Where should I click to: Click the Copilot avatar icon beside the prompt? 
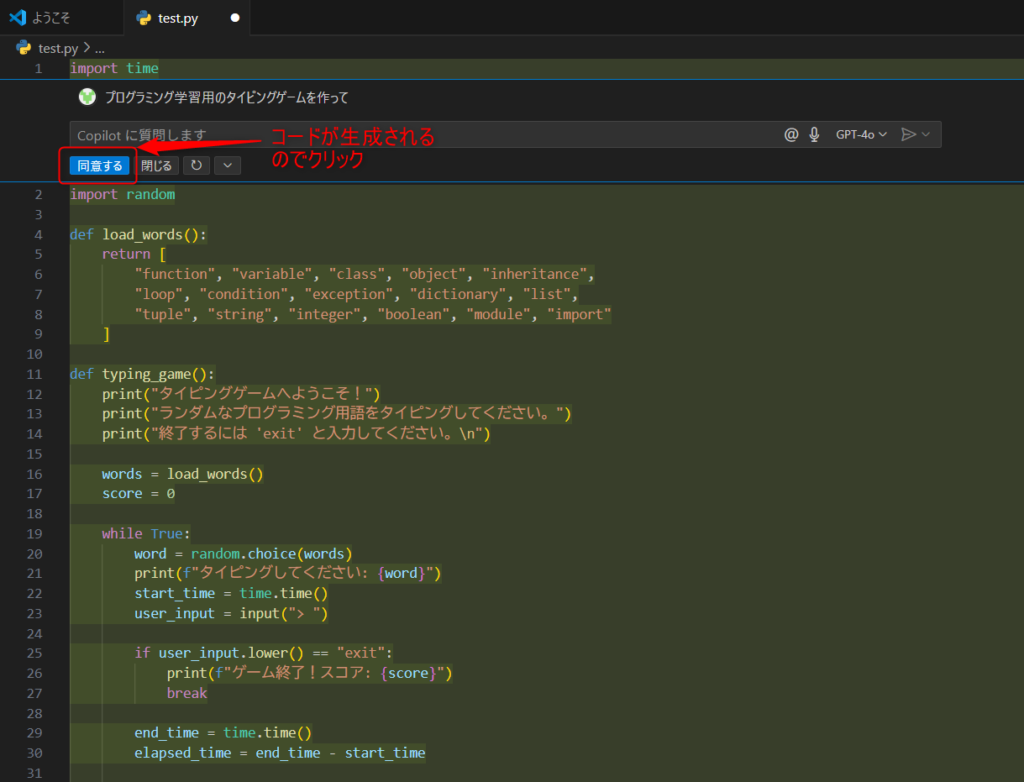[x=87, y=97]
